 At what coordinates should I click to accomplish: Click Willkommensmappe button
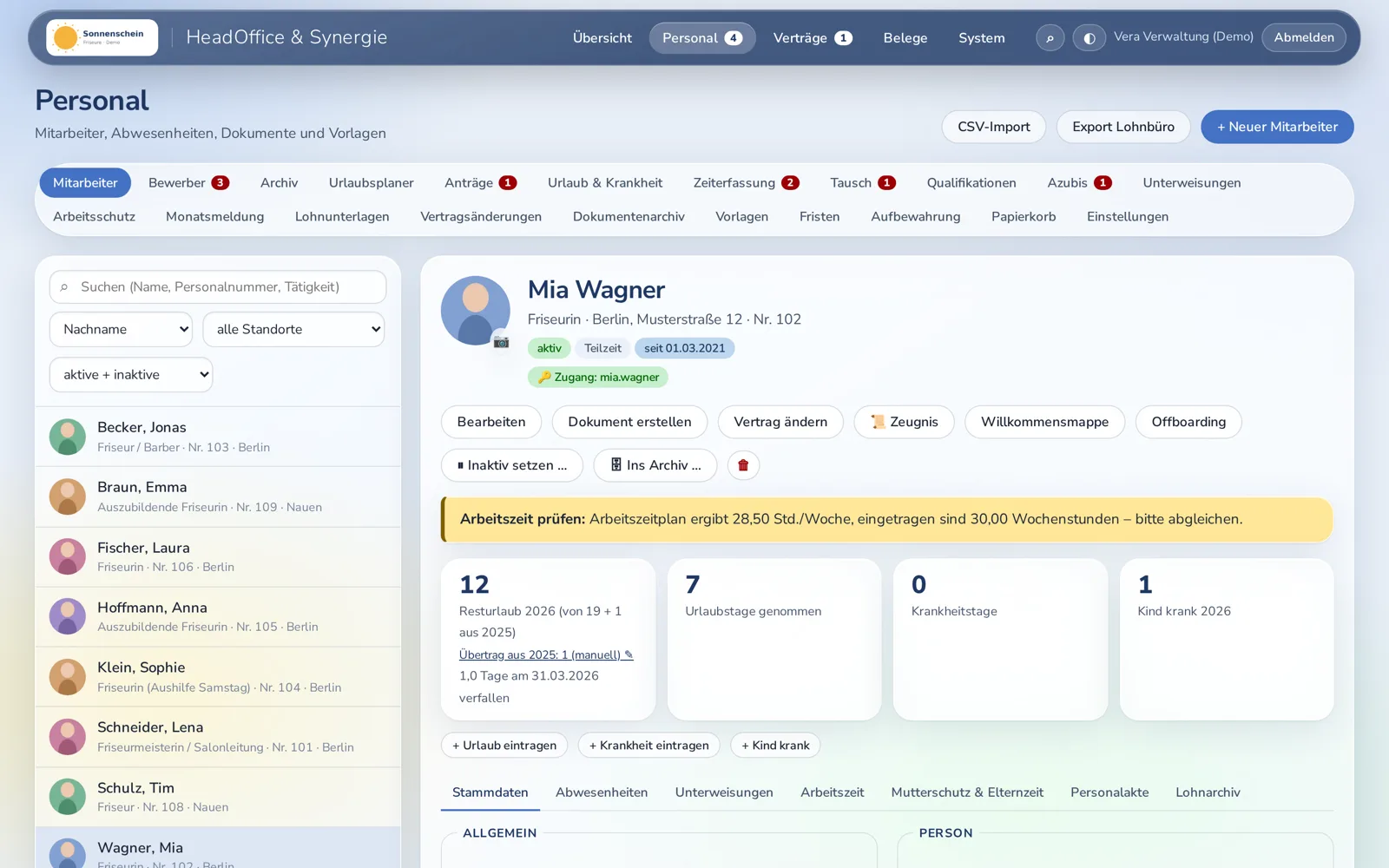[x=1044, y=422]
